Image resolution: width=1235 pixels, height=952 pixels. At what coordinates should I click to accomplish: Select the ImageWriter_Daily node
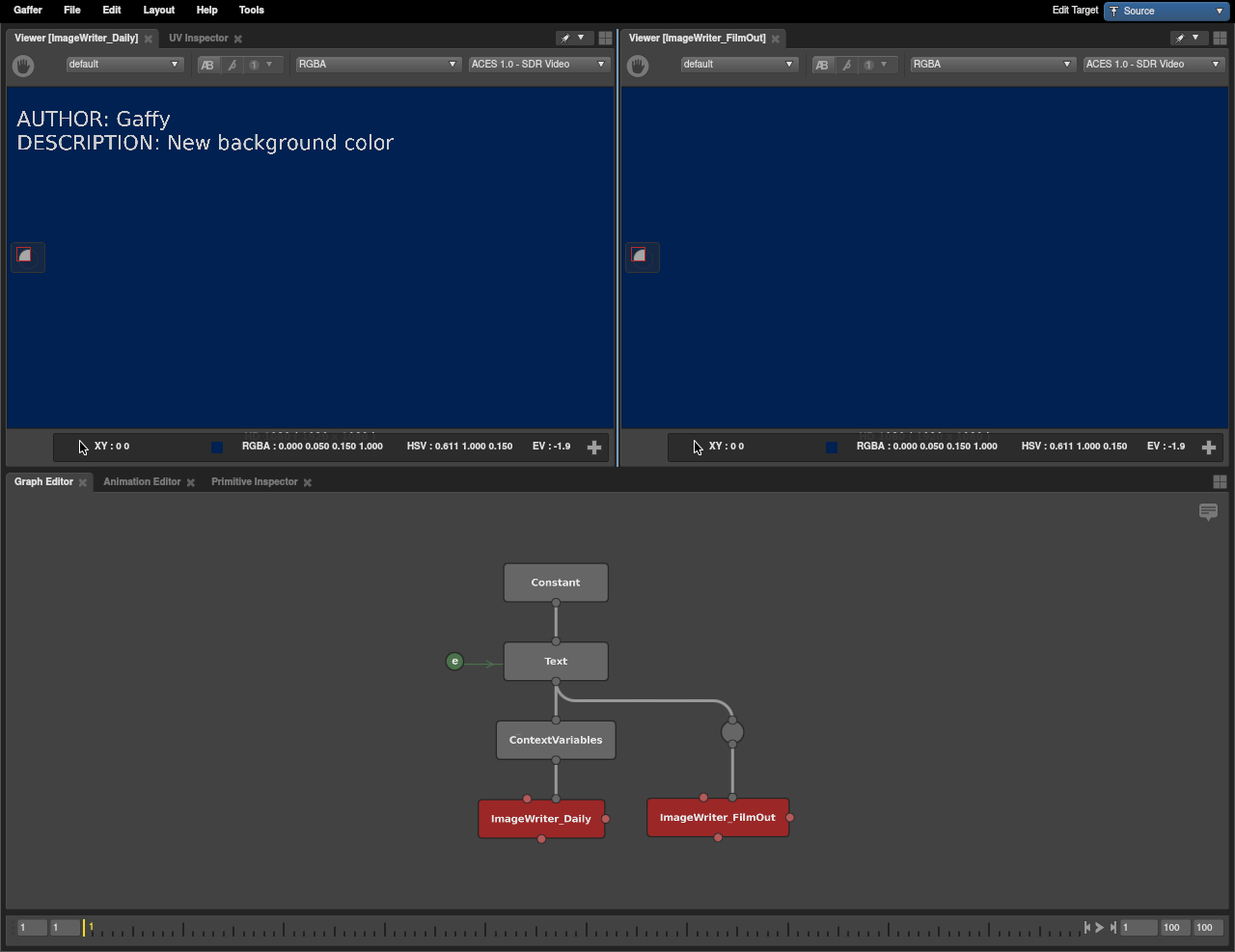pyautogui.click(x=541, y=819)
